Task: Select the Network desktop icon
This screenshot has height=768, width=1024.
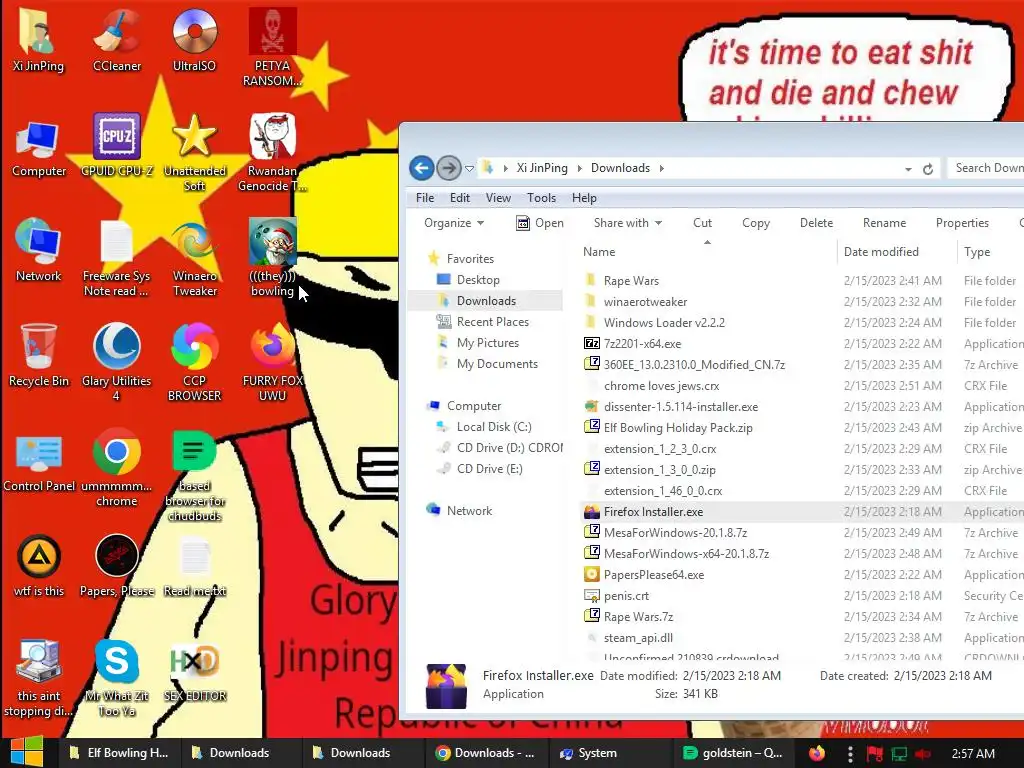Action: coord(39,251)
